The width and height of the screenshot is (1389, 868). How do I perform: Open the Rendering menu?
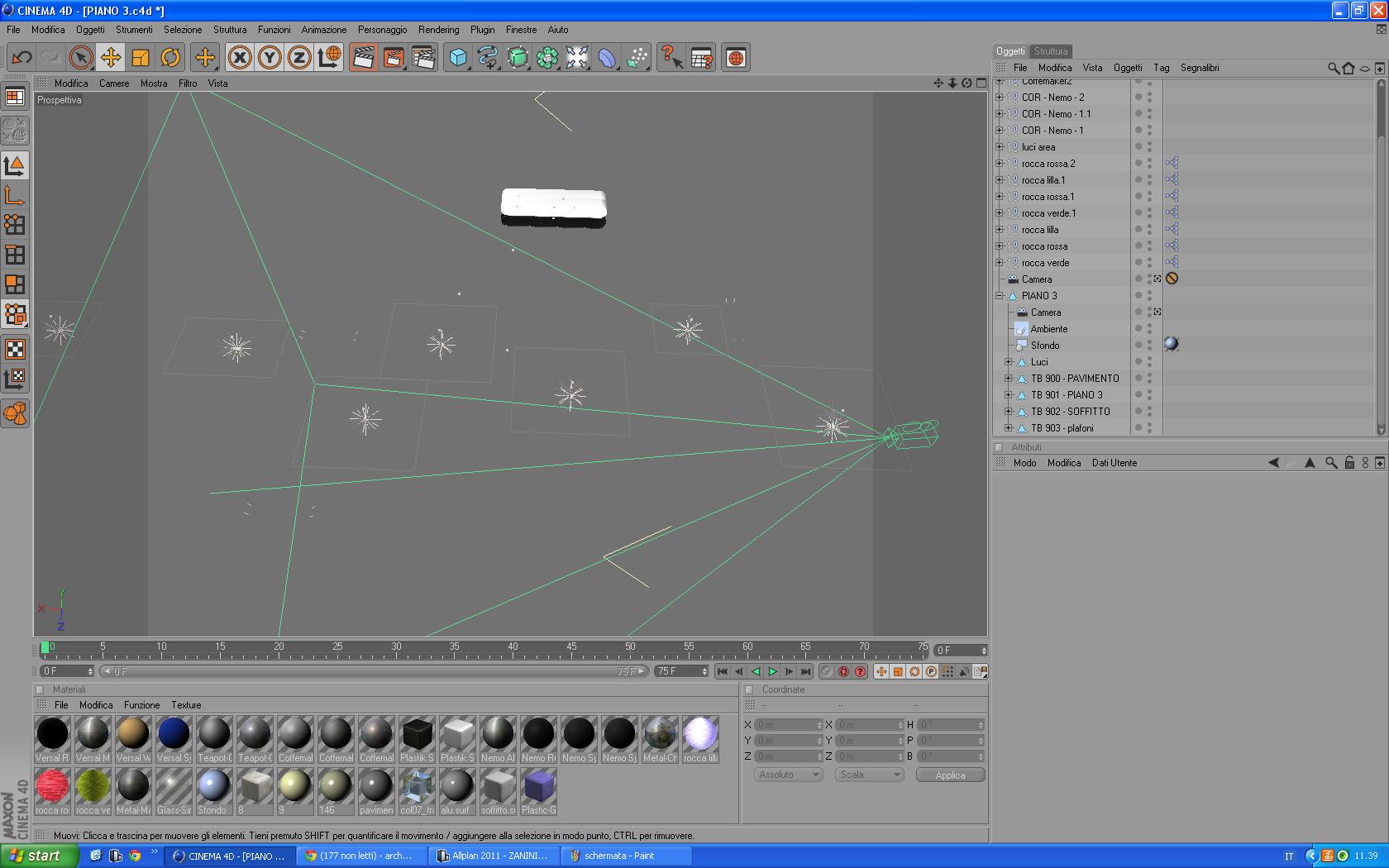438,30
